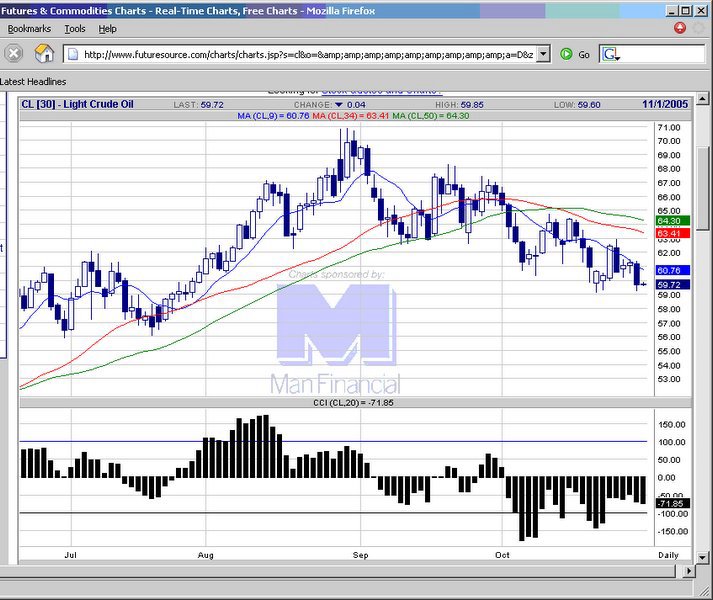Click the vertical scrollbar down arrow
713x600 pixels.
click(x=703, y=557)
